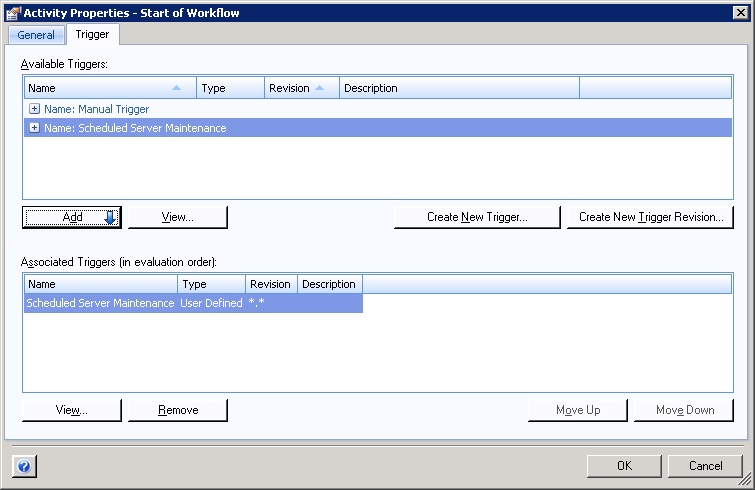
Task: Click Description column header in Associated Triggers
Action: point(329,284)
